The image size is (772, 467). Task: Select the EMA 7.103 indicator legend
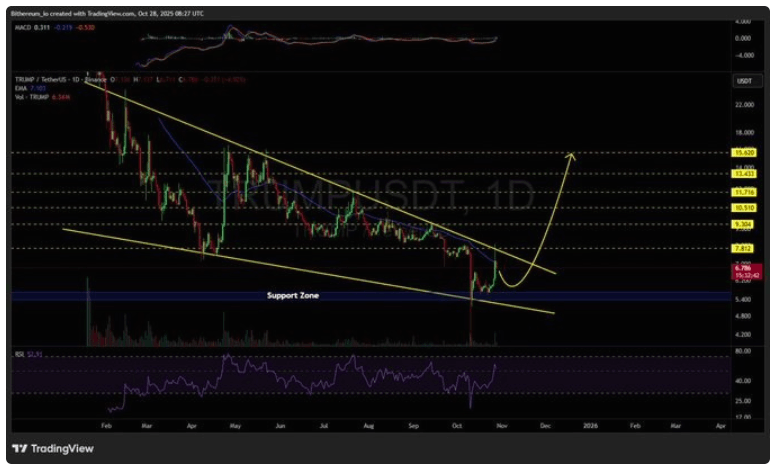[x=31, y=88]
